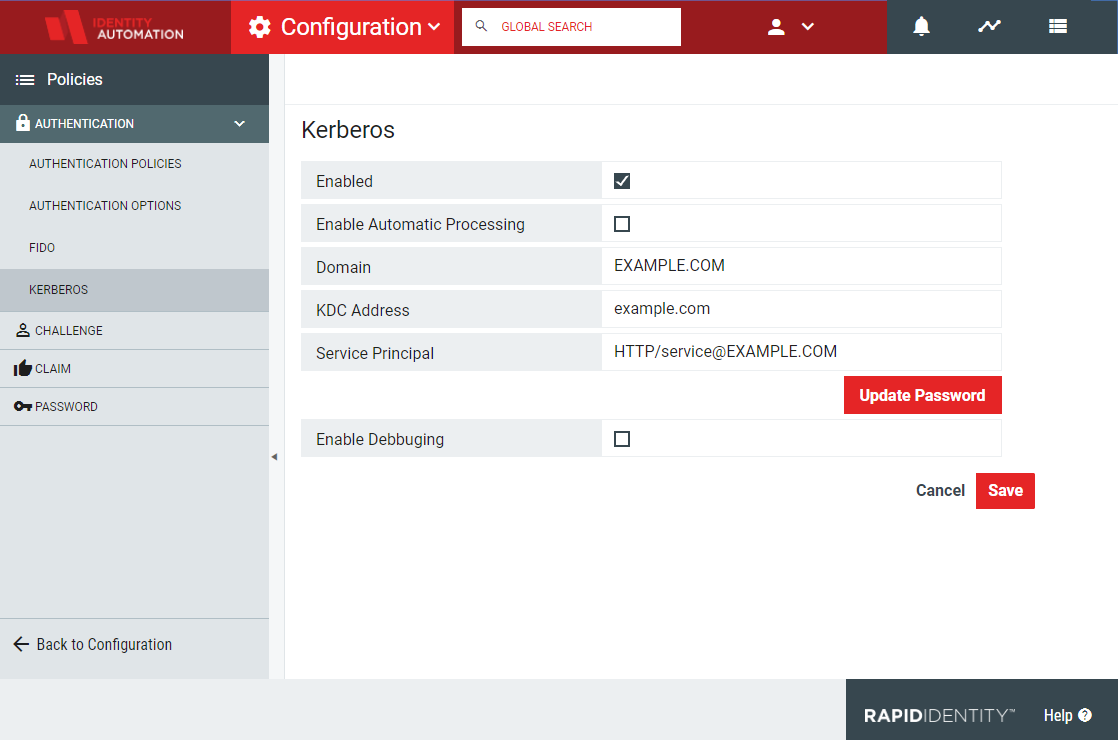The width and height of the screenshot is (1118, 740).
Task: Click the Global Search magnifier icon
Action: pos(481,26)
